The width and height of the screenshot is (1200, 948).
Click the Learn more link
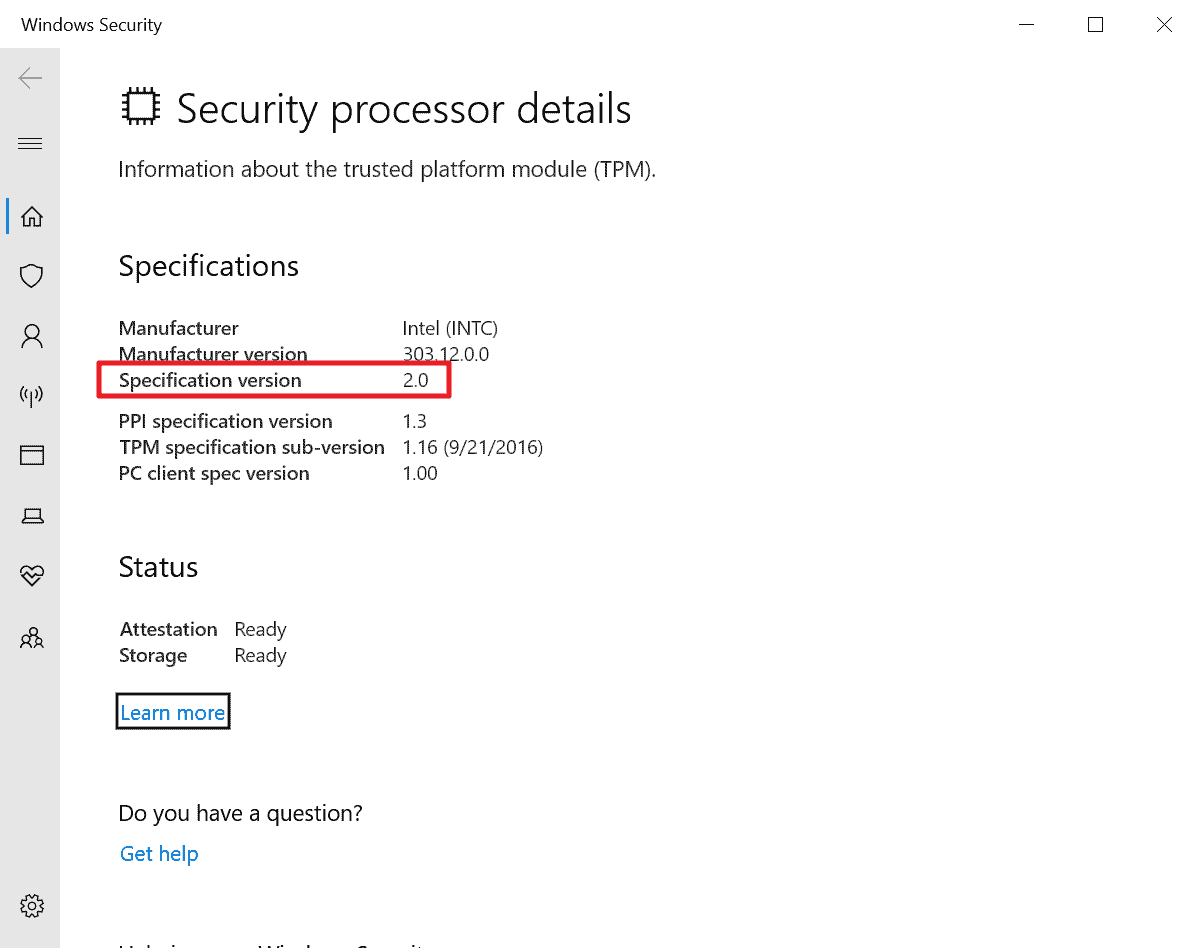click(x=173, y=712)
